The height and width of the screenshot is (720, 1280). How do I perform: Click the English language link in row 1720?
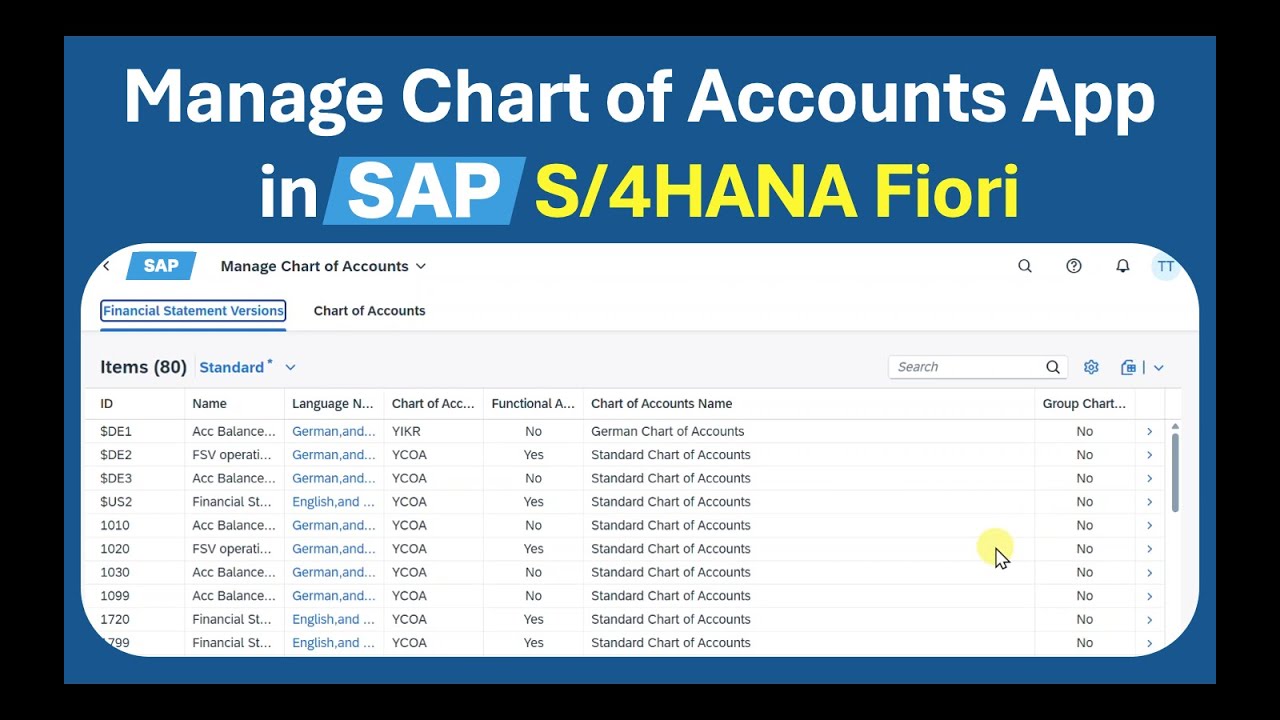coord(334,619)
